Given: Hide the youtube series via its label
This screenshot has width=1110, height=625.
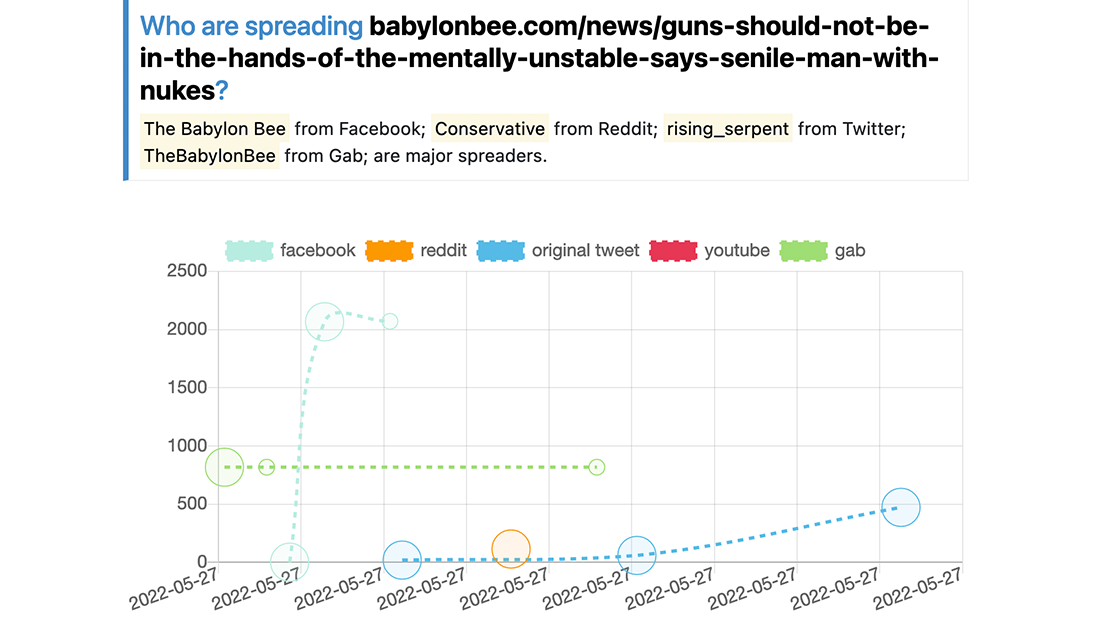Looking at the screenshot, I should pyautogui.click(x=736, y=251).
